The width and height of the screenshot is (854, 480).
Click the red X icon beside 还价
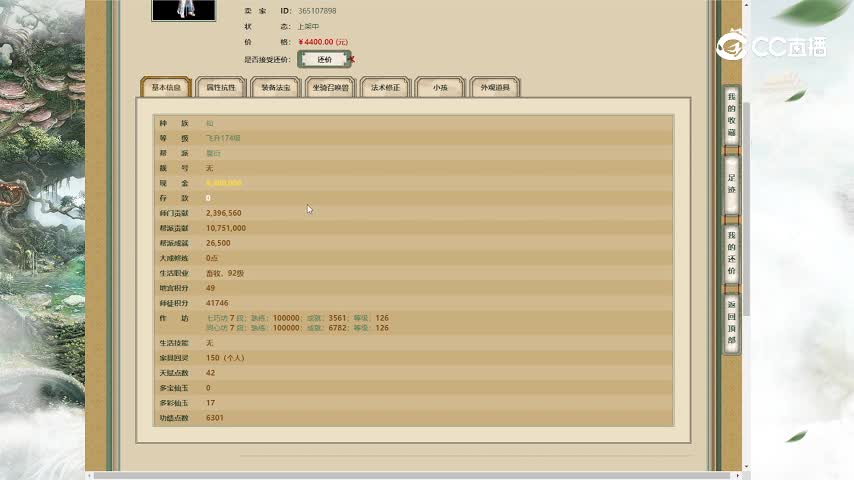point(352,60)
